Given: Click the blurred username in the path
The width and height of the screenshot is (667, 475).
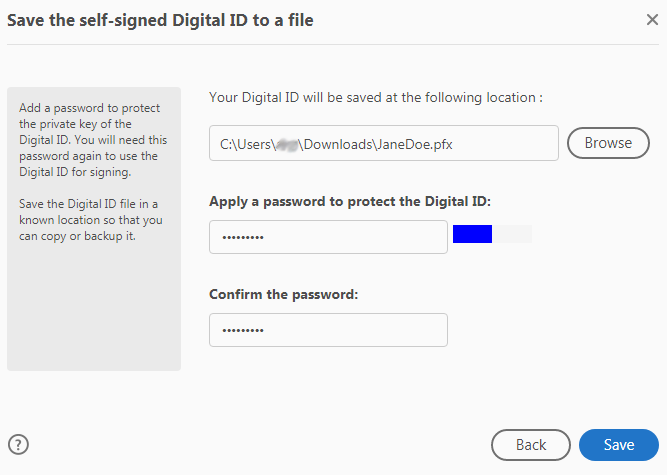Looking at the screenshot, I should click(x=290, y=143).
